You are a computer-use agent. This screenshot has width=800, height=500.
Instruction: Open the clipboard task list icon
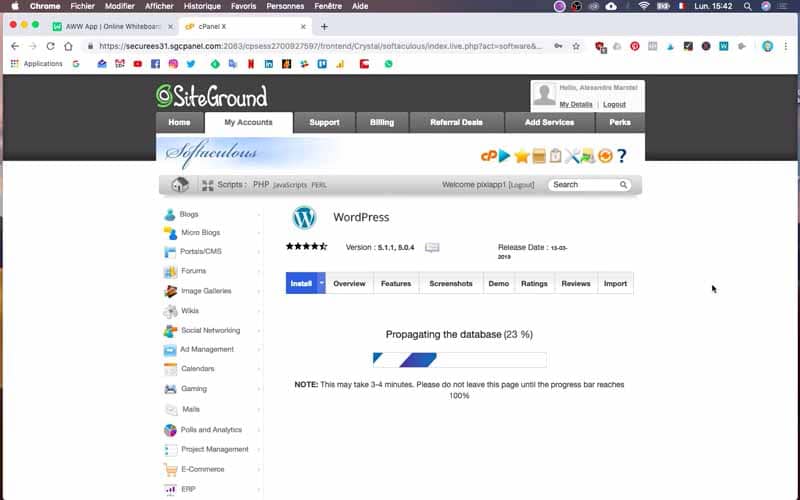coord(555,156)
